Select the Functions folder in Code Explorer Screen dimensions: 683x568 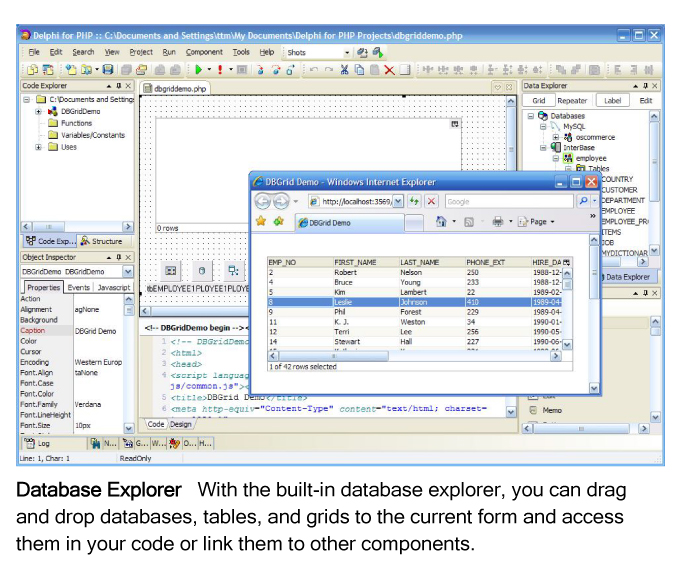[x=71, y=123]
